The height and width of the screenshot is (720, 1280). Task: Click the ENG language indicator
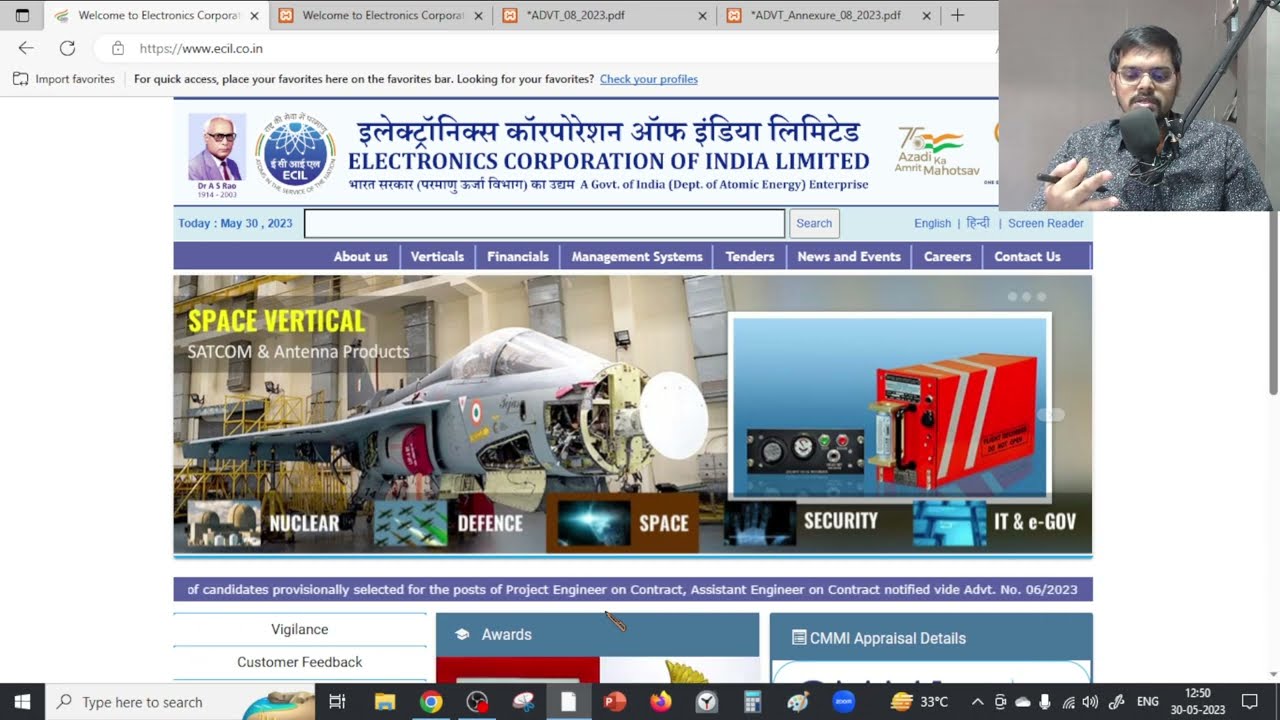(1148, 702)
